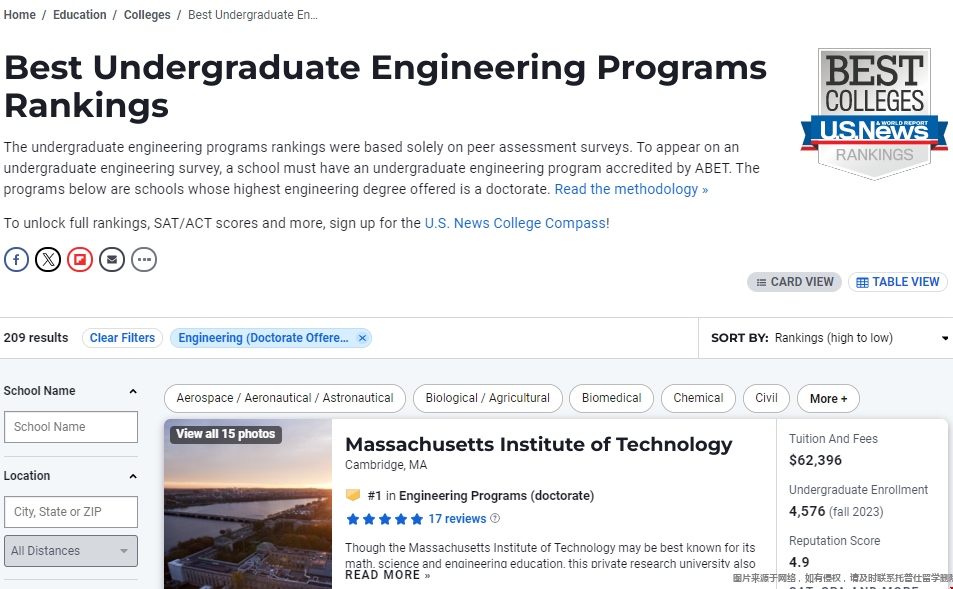Screen dimensions: 953x589
Task: Share page via Facebook icon
Action: click(16, 260)
